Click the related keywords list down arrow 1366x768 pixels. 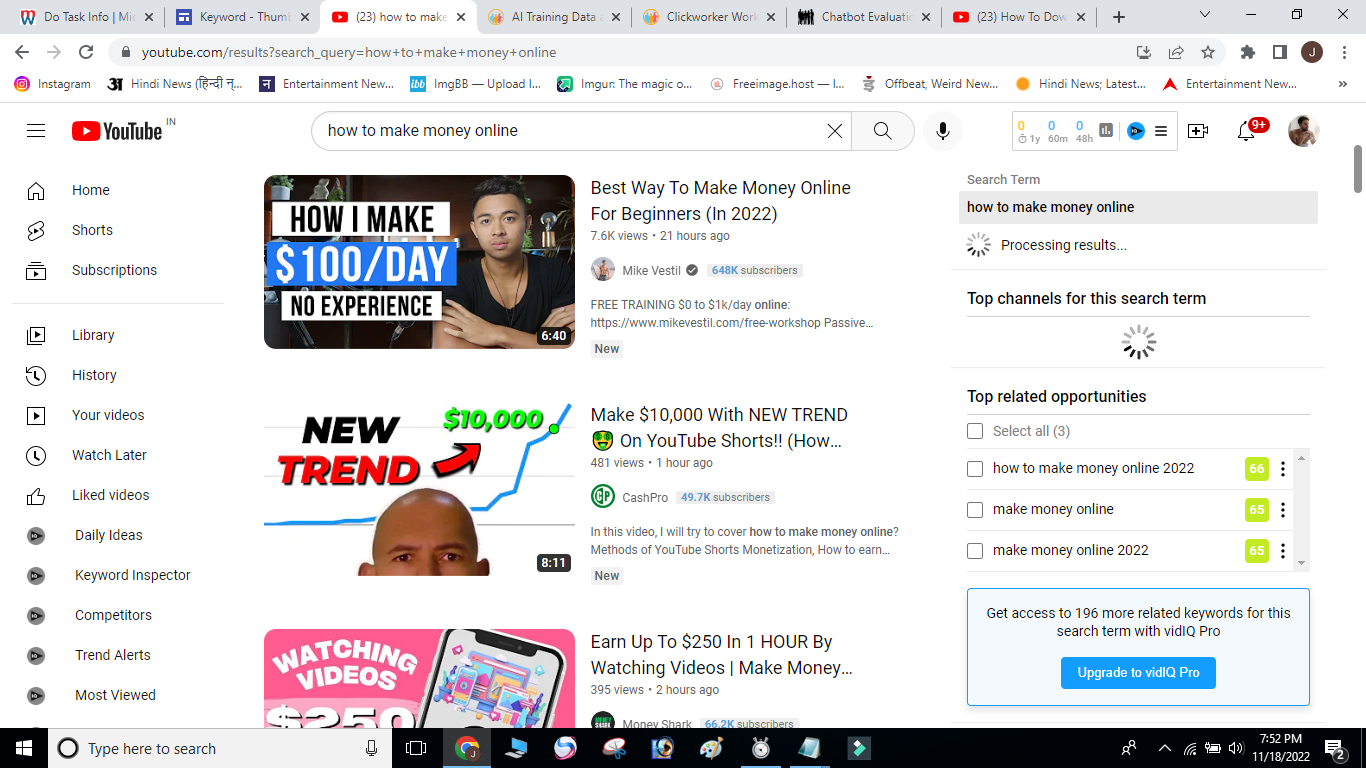tap(1301, 564)
